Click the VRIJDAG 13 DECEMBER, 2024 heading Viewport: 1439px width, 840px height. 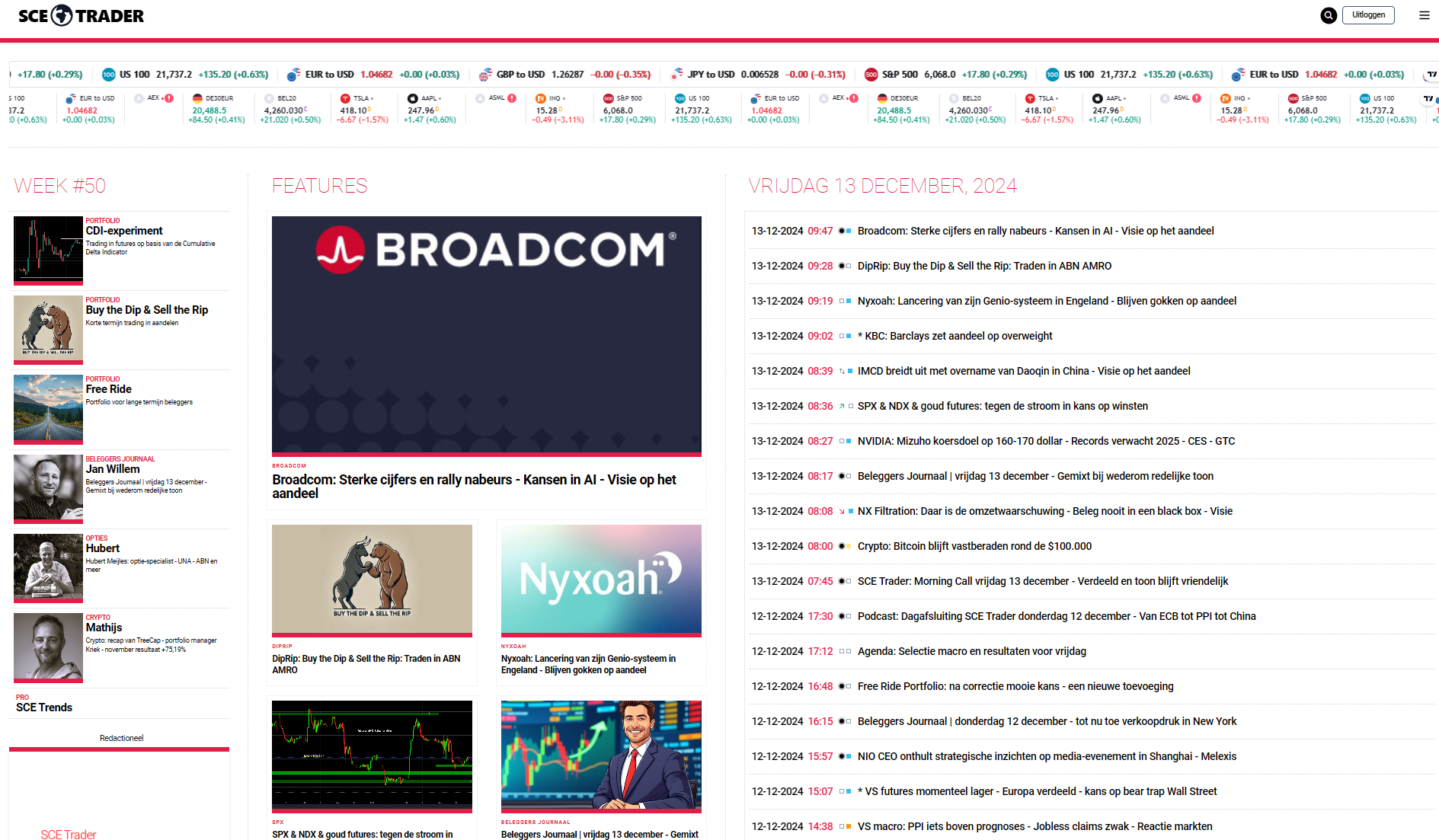(883, 186)
